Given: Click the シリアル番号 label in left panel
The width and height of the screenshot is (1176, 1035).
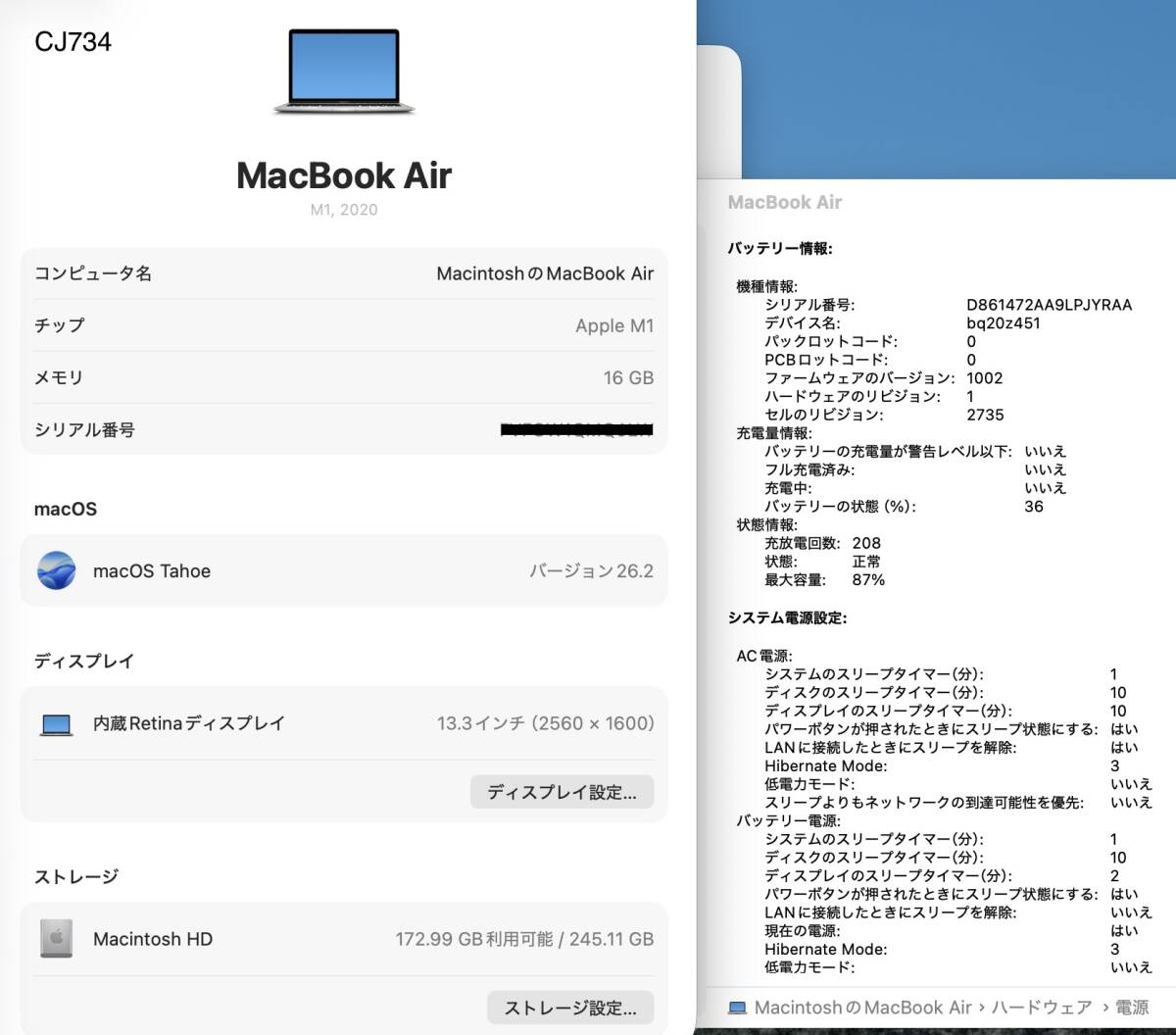Looking at the screenshot, I should (x=85, y=429).
